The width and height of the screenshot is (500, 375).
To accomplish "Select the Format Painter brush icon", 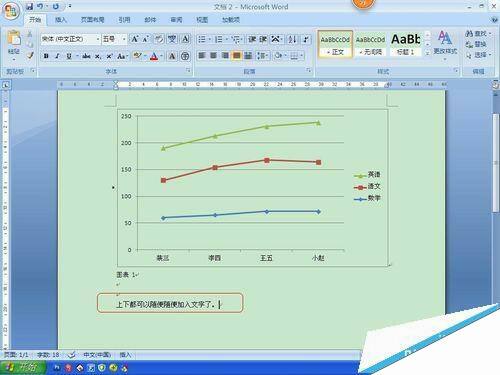I will tap(30, 56).
